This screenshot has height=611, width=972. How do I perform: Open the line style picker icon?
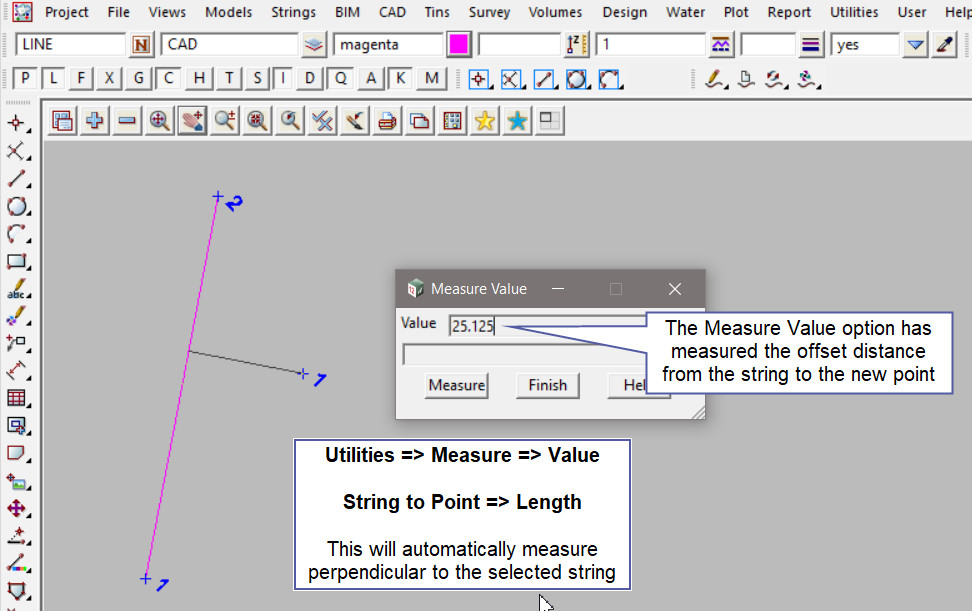pyautogui.click(x=811, y=45)
